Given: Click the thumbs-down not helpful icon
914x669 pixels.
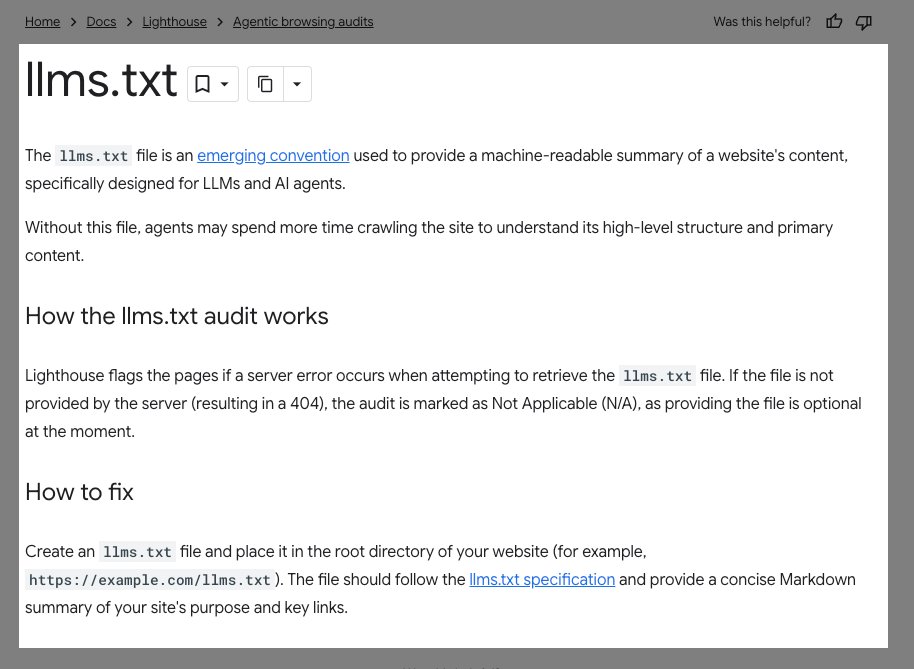Looking at the screenshot, I should click(x=863, y=22).
